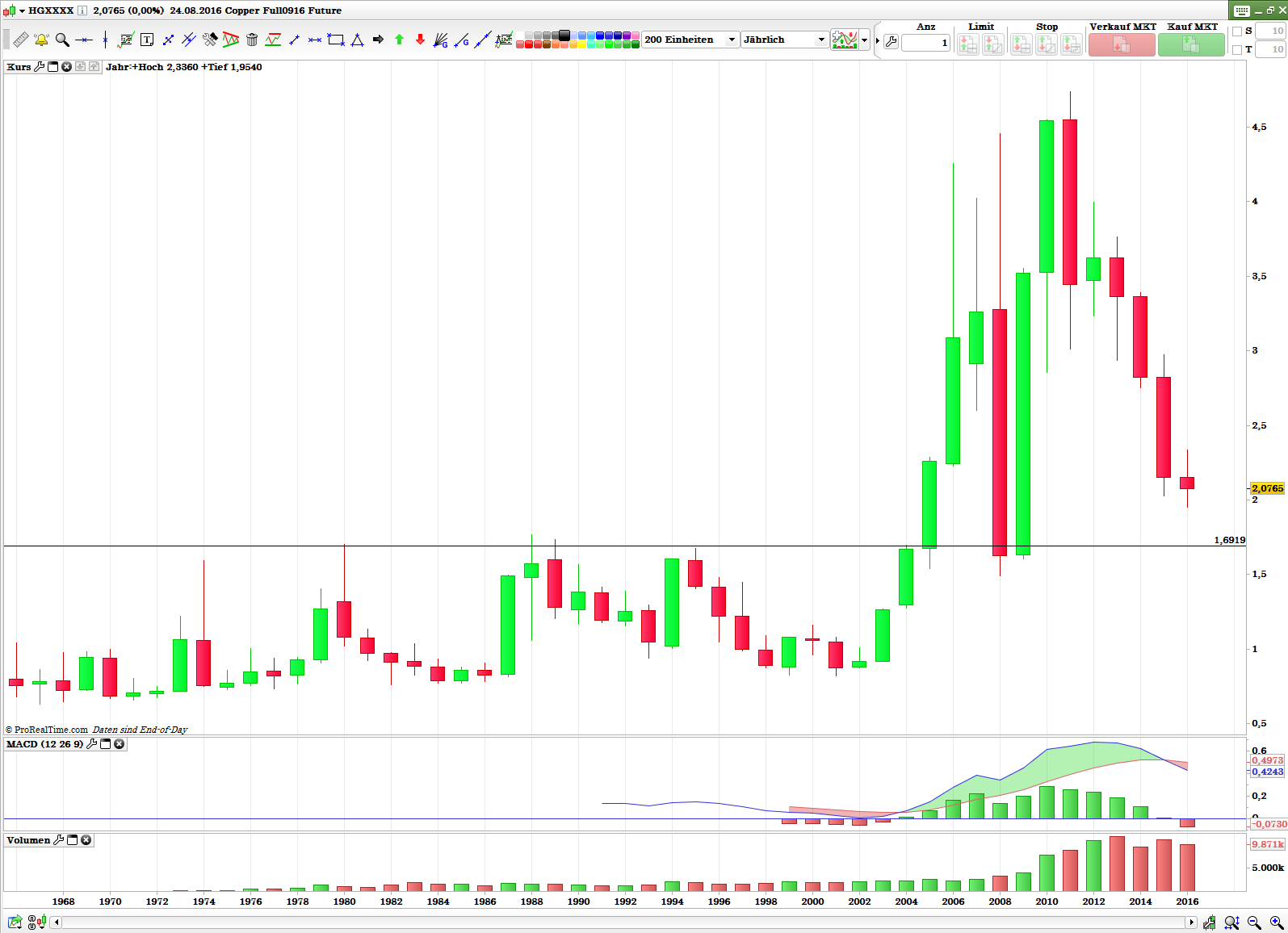The width and height of the screenshot is (1288, 933).
Task: Close the Volumen indicator panel
Action: coord(86,840)
